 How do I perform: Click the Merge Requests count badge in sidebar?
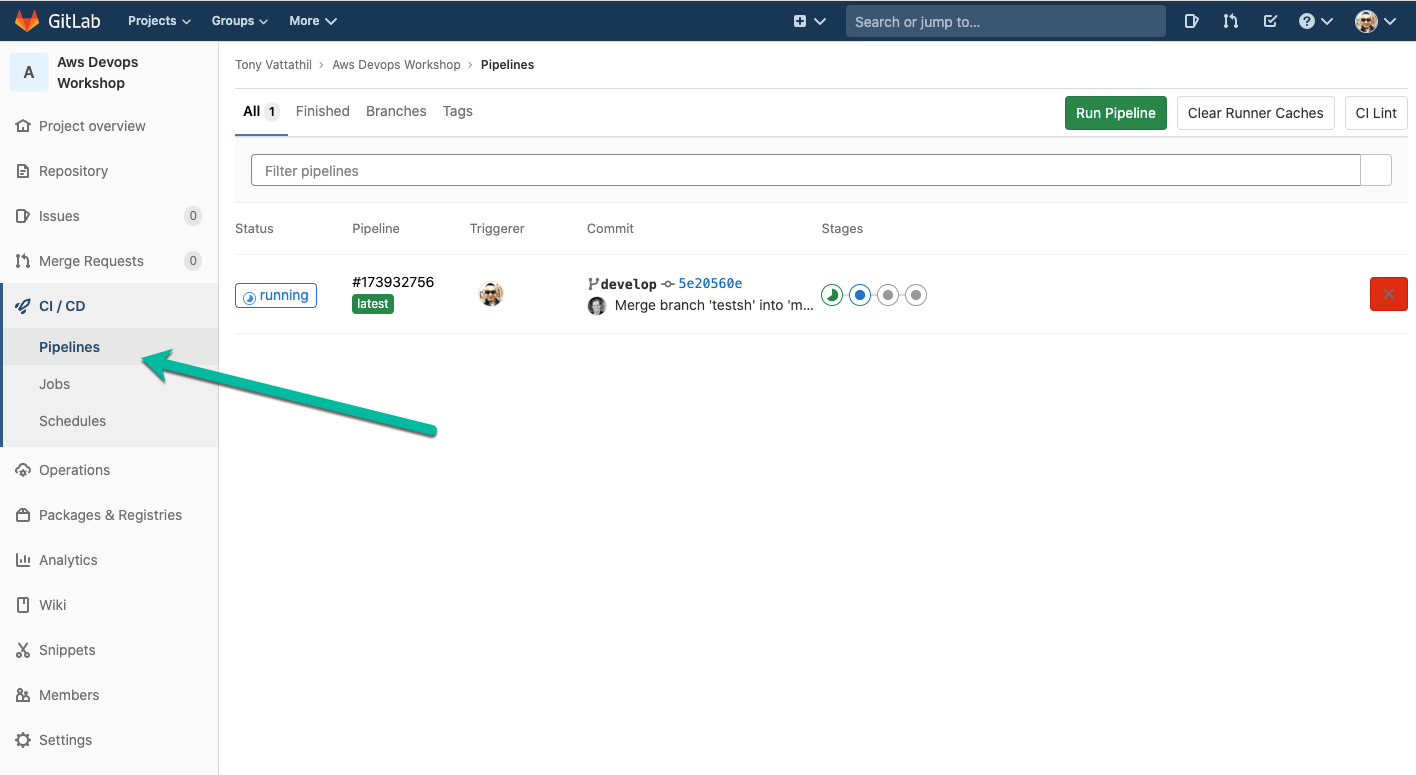[x=193, y=261]
